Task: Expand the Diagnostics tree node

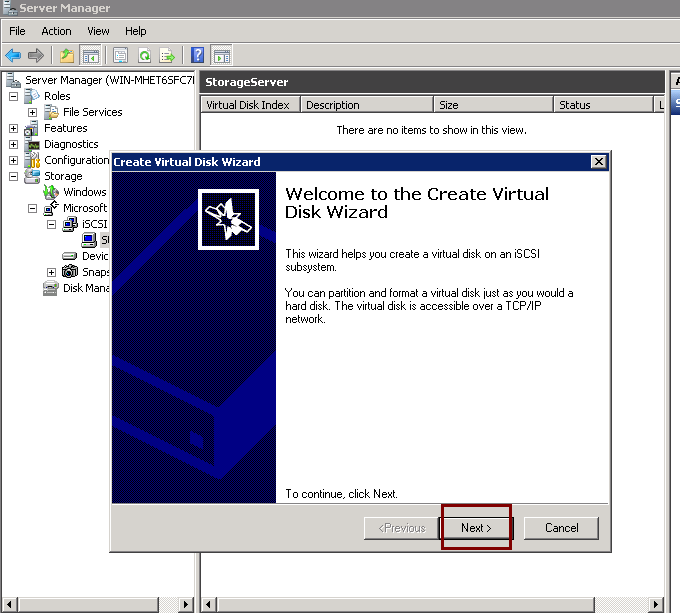Action: tap(14, 145)
